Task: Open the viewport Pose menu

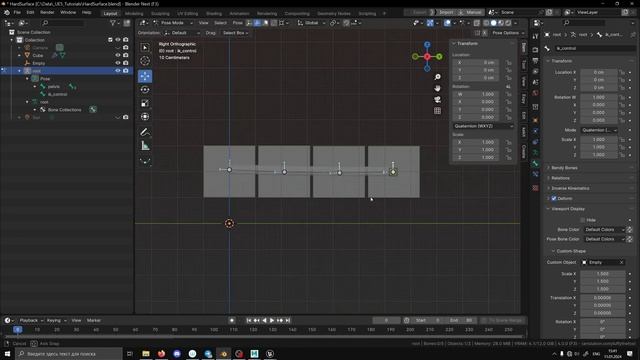Action: [238, 23]
